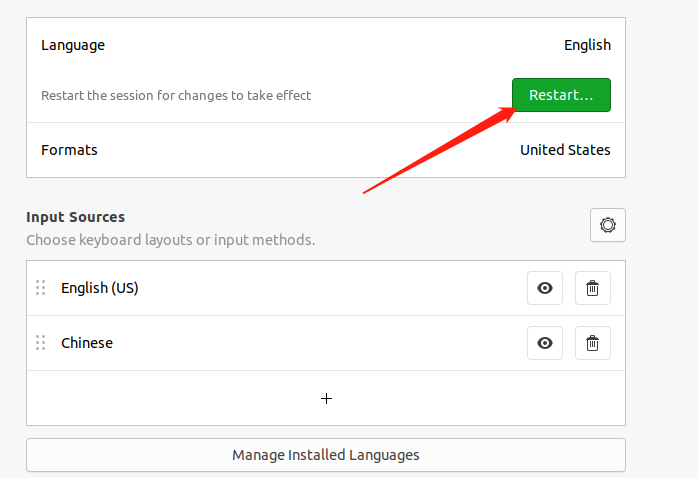
Task: Preview the English (US) keyboard layout
Action: coord(544,288)
